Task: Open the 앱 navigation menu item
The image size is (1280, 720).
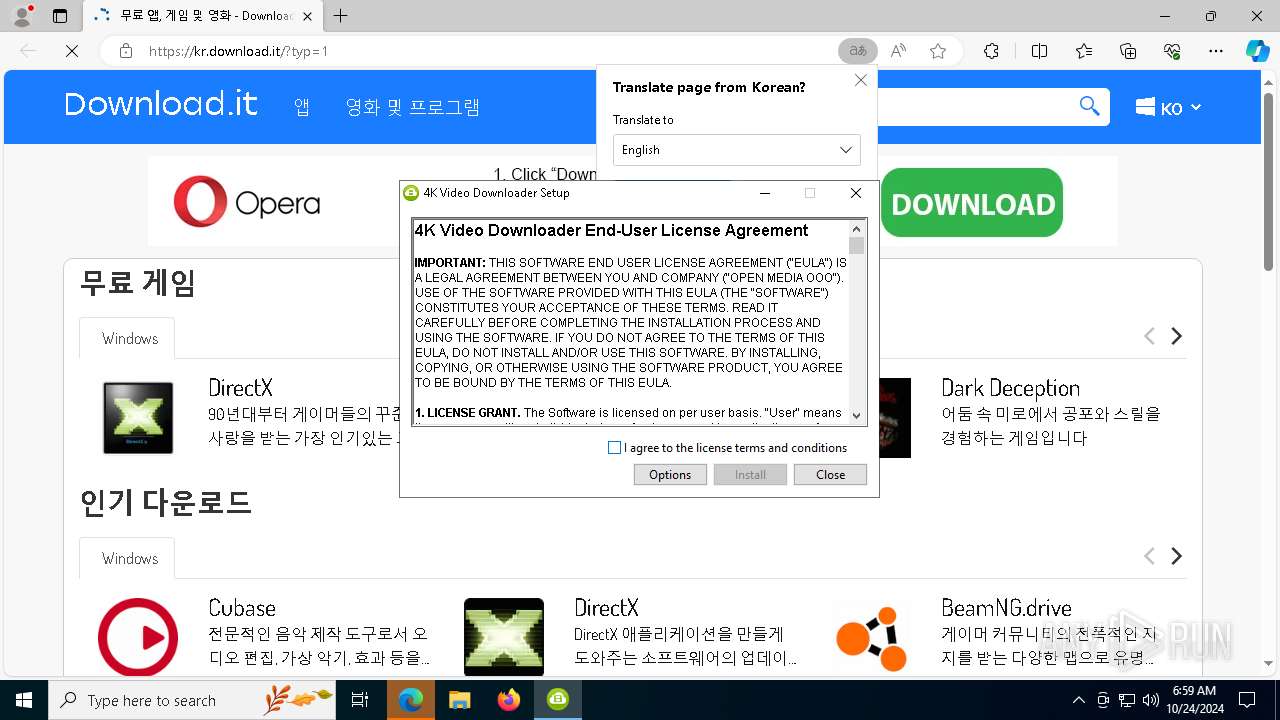Action: (302, 107)
